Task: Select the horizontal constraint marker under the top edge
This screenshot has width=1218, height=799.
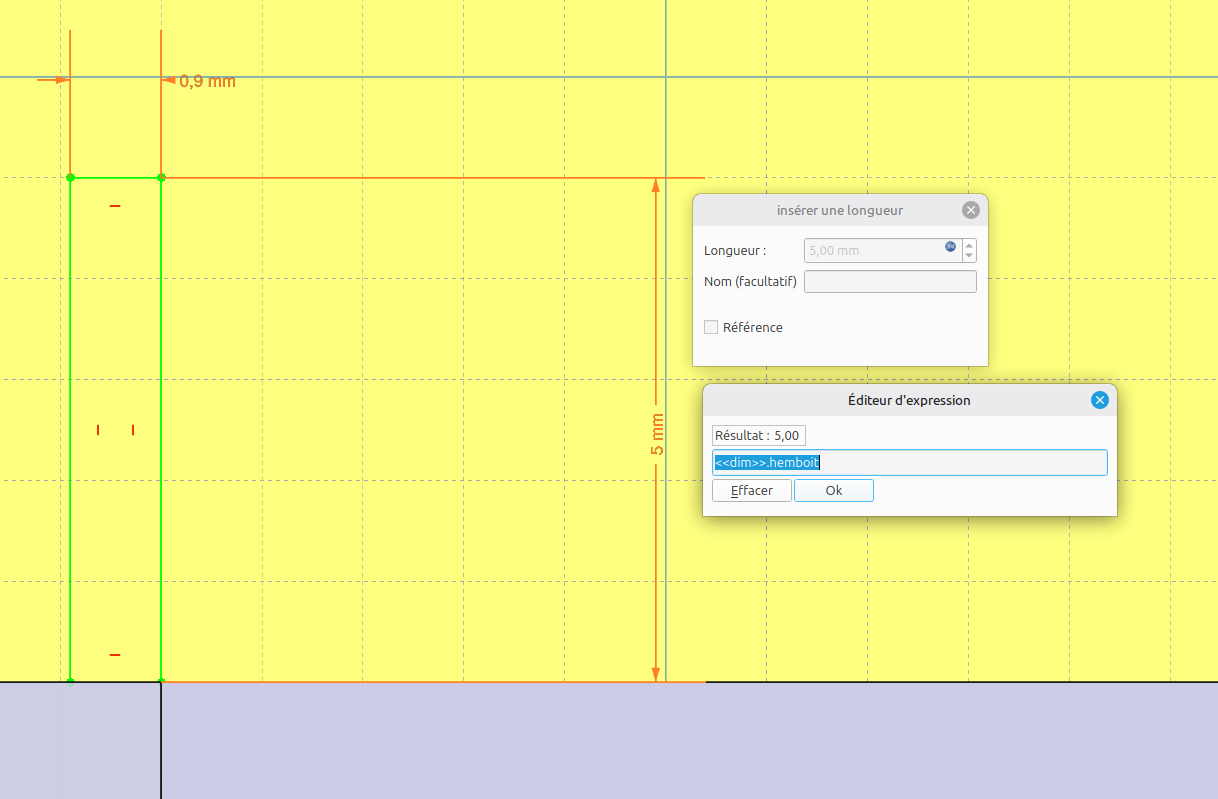Action: click(115, 207)
